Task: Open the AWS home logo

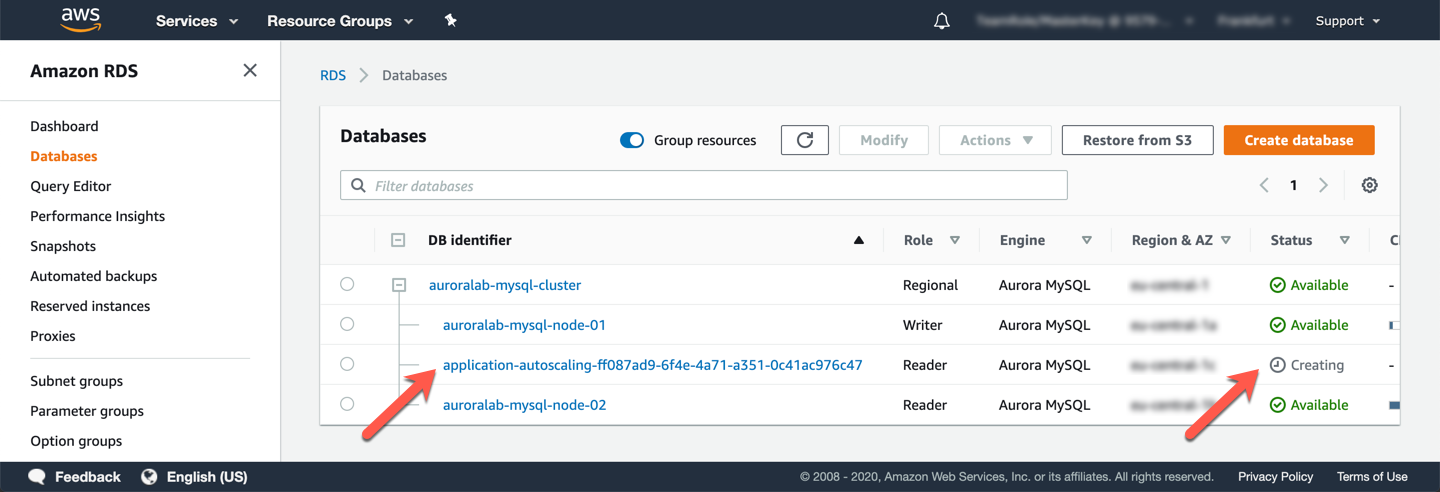Action: (81, 20)
